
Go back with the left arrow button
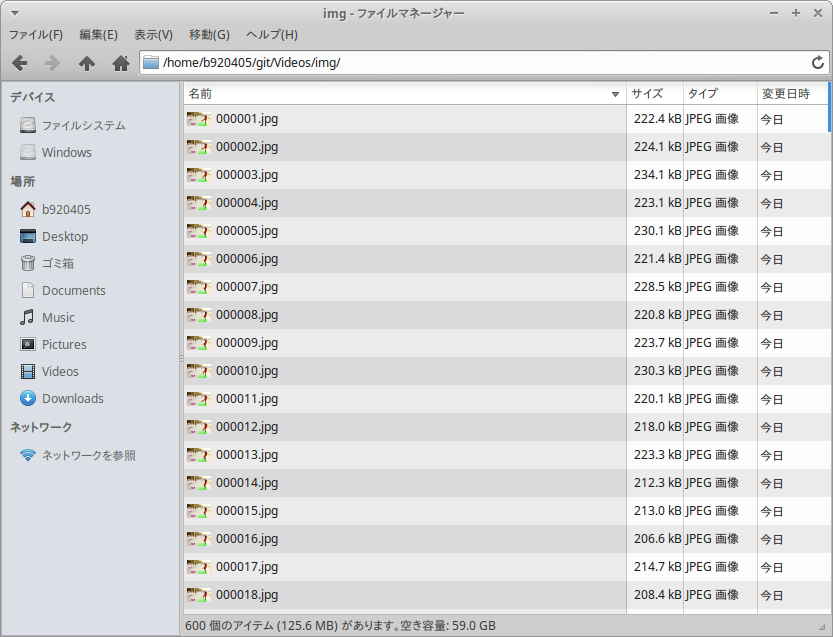20,63
